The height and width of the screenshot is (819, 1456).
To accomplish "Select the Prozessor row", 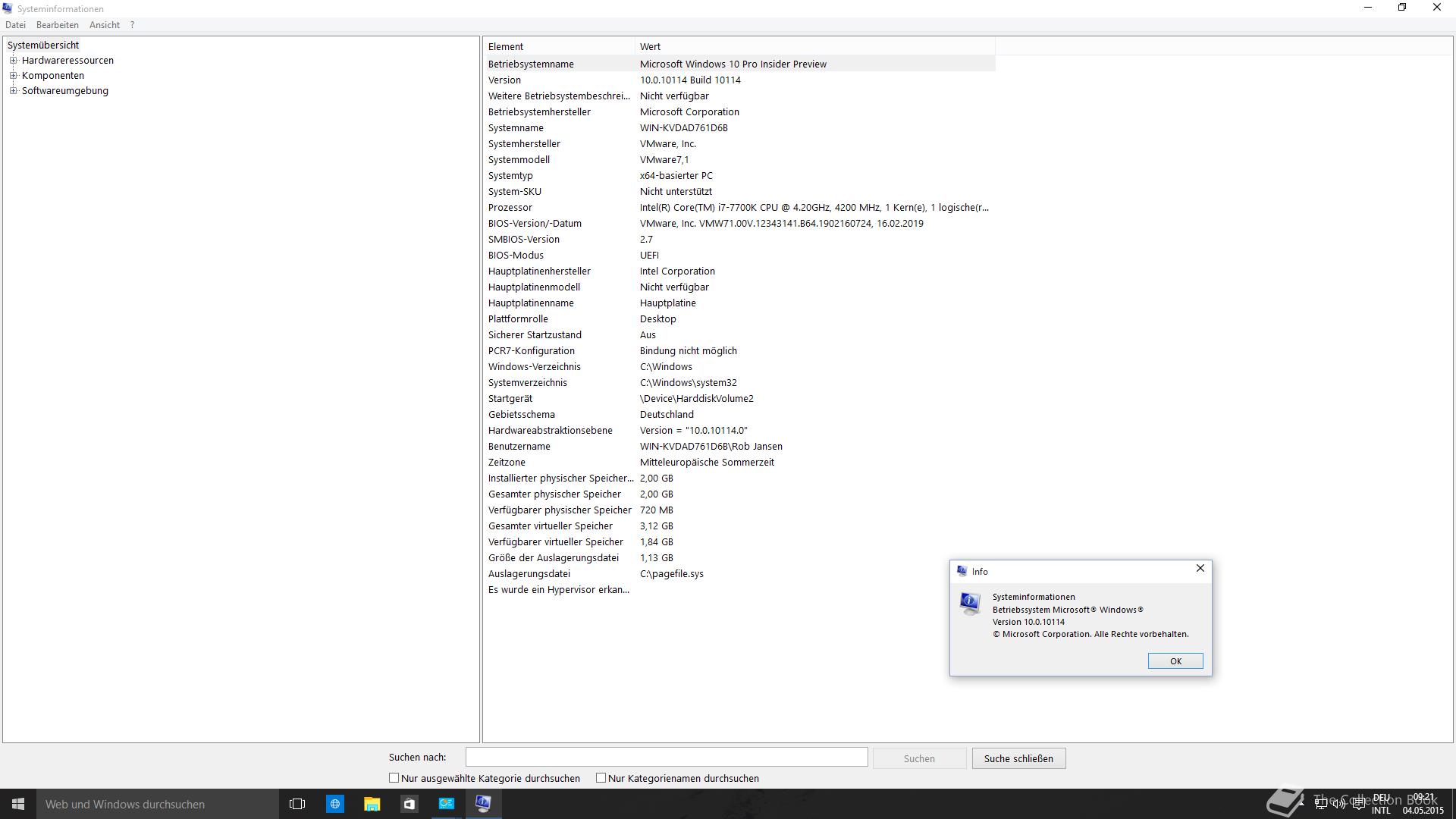I will click(739, 207).
